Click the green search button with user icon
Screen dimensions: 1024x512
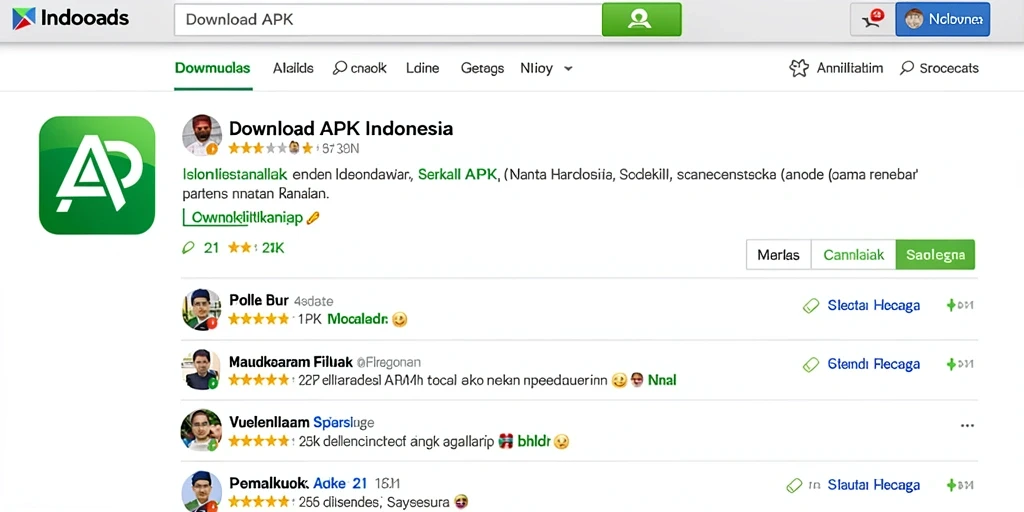[641, 19]
